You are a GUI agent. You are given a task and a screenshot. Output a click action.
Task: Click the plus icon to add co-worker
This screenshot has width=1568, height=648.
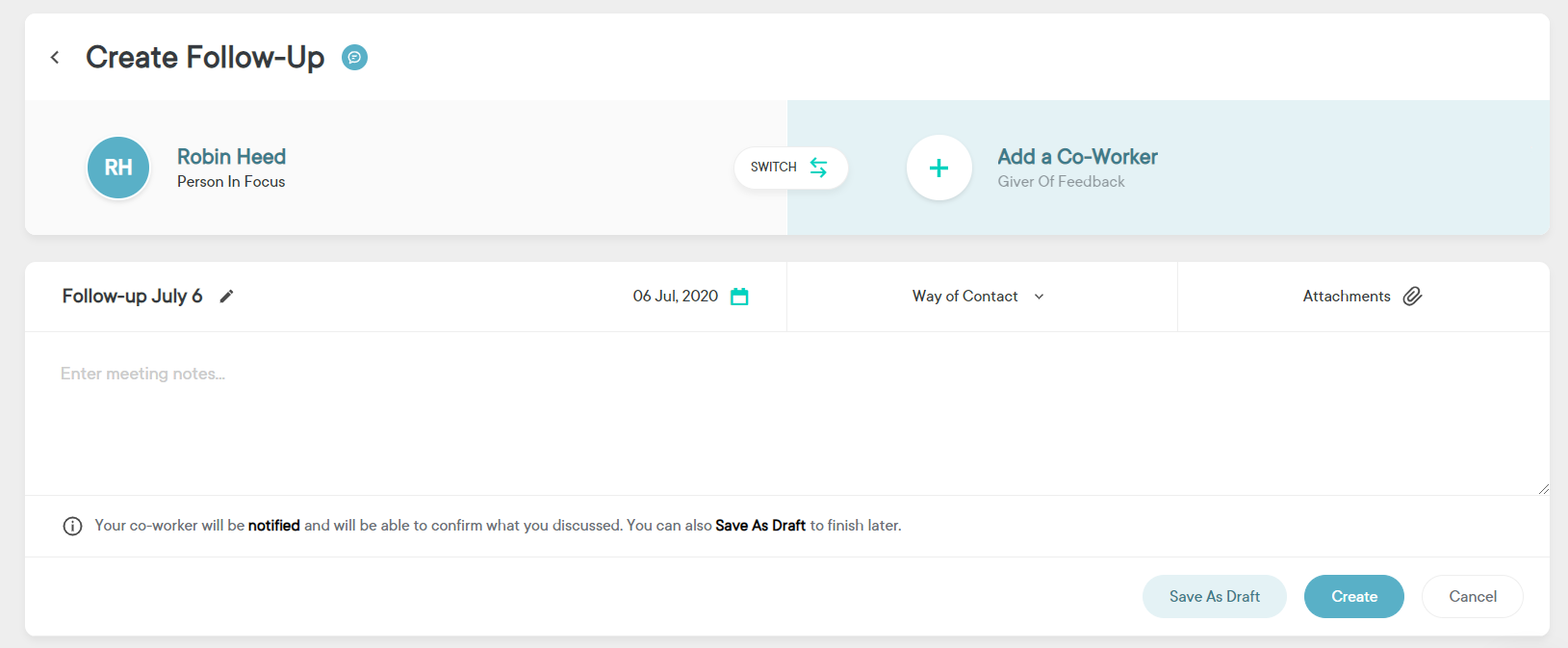tap(938, 168)
